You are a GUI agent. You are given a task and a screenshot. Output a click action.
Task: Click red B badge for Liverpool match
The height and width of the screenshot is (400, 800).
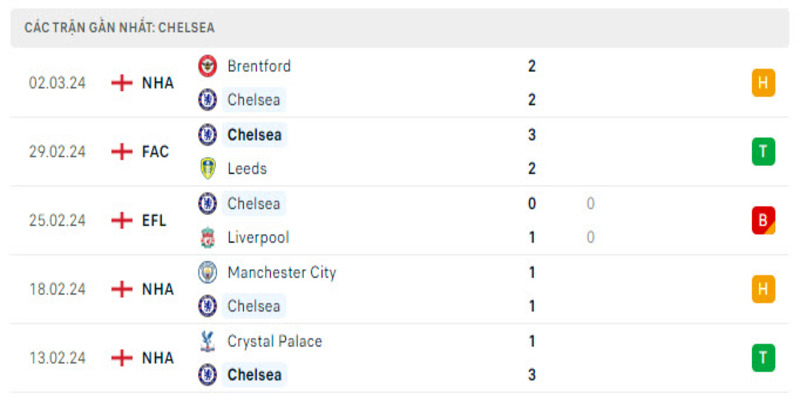[x=763, y=221]
